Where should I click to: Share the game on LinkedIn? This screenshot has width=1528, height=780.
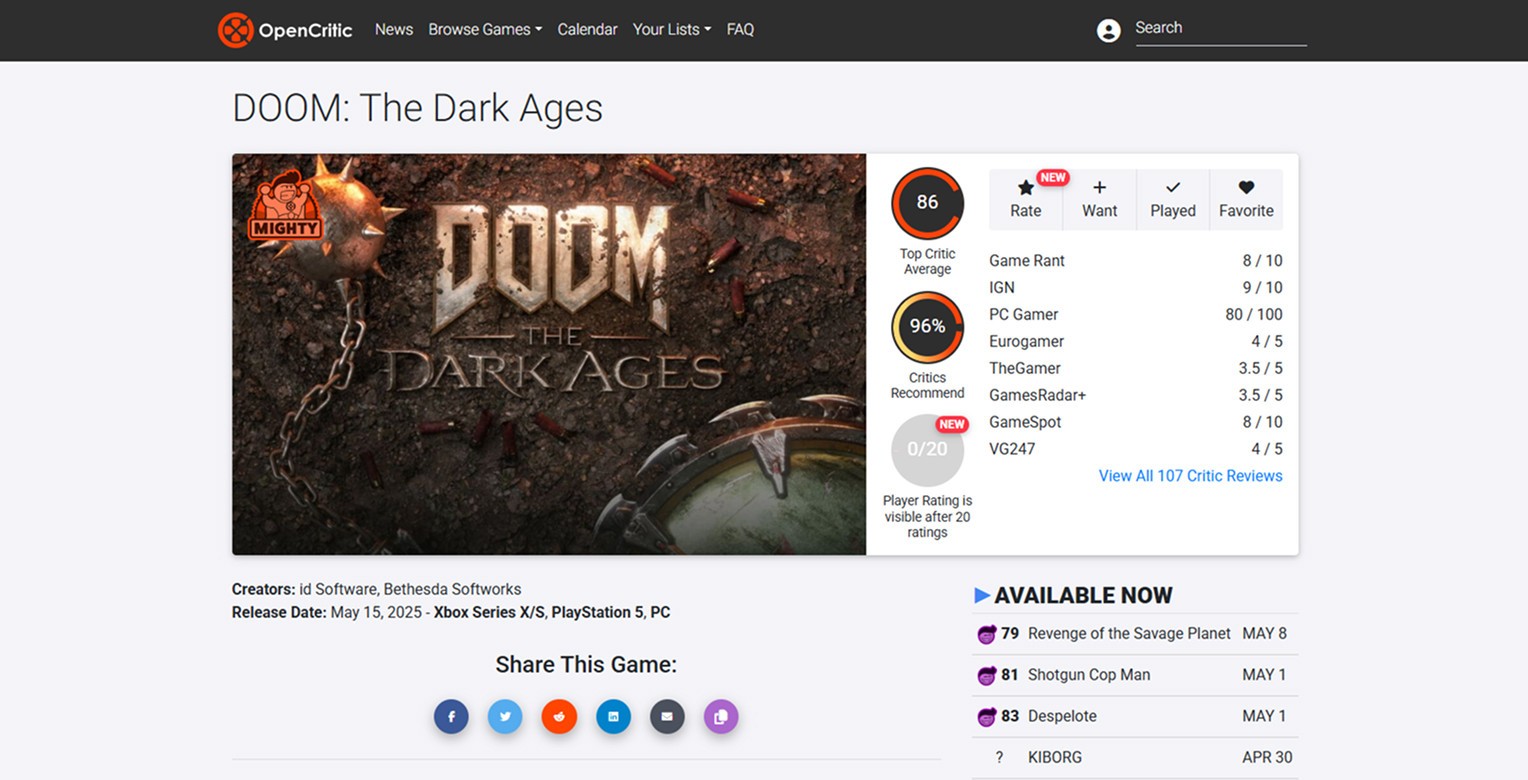coord(613,716)
